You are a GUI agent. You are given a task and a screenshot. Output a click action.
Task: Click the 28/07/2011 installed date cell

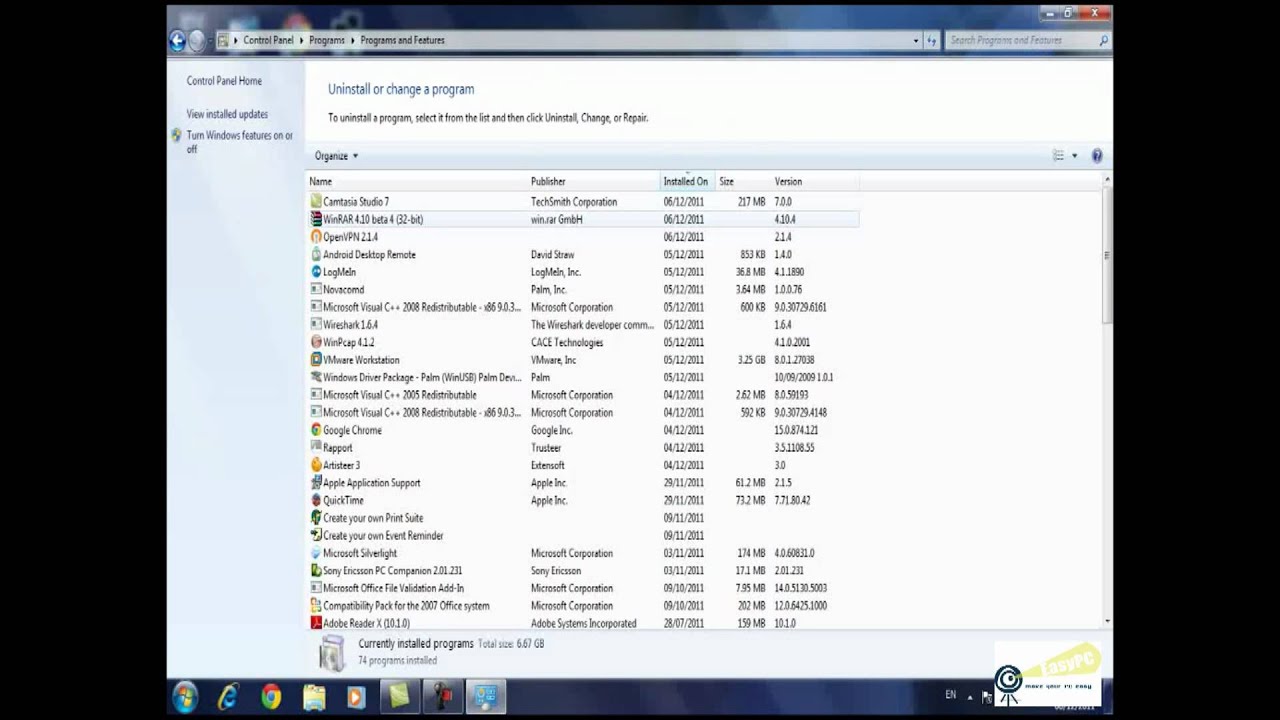point(684,623)
